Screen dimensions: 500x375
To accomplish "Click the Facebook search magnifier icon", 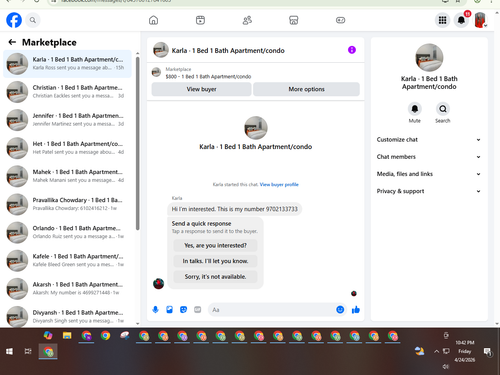I will (33, 20).
